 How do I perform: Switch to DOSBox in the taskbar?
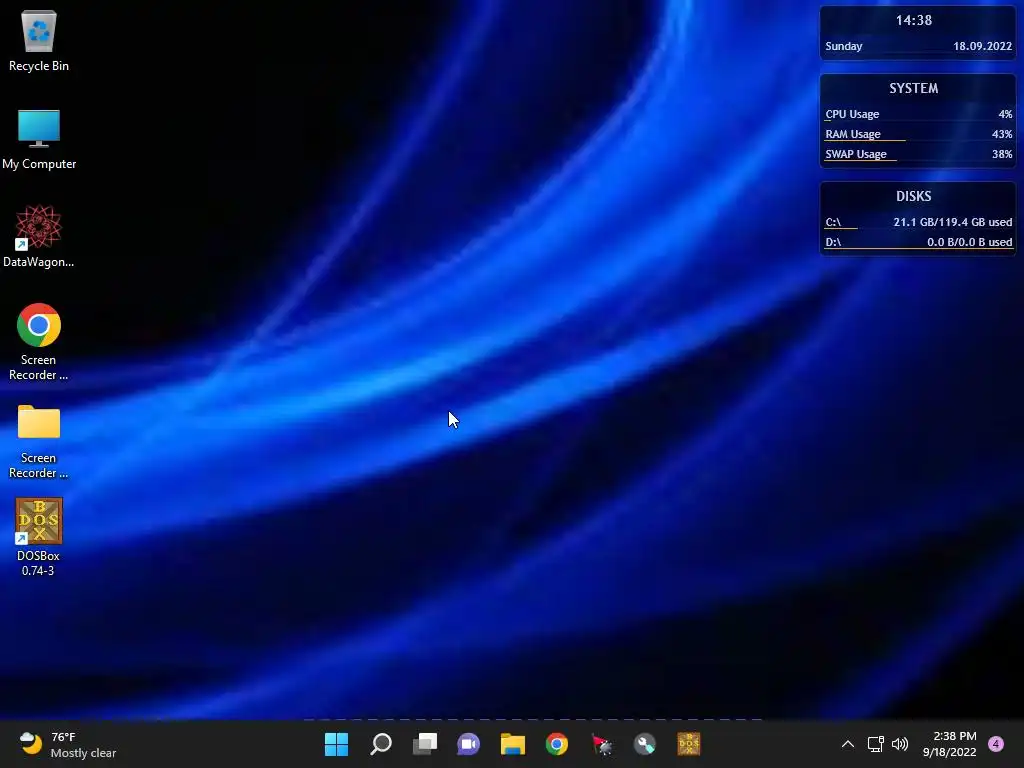click(688, 744)
